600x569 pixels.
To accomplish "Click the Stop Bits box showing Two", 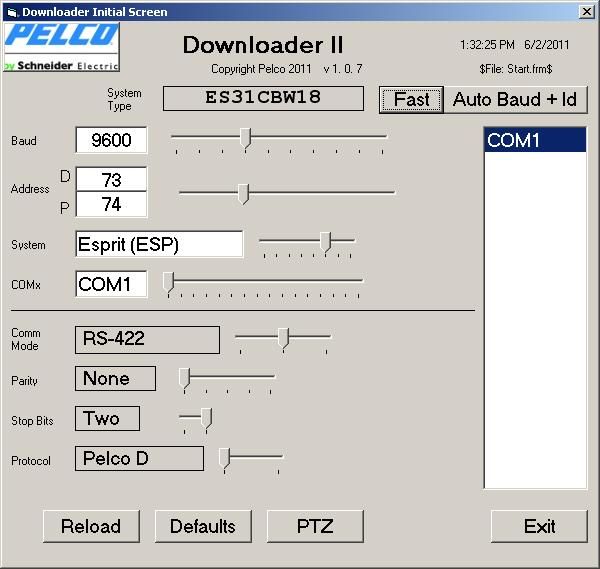I will [108, 418].
